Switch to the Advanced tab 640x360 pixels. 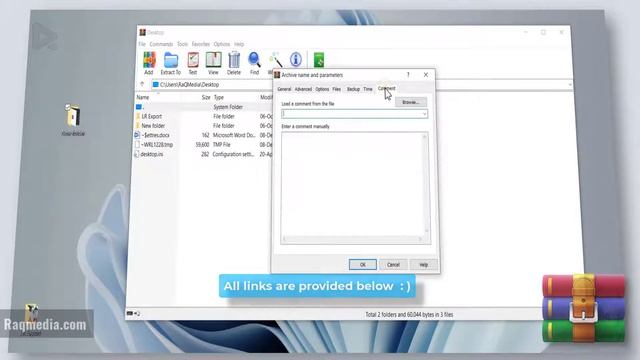(x=303, y=89)
